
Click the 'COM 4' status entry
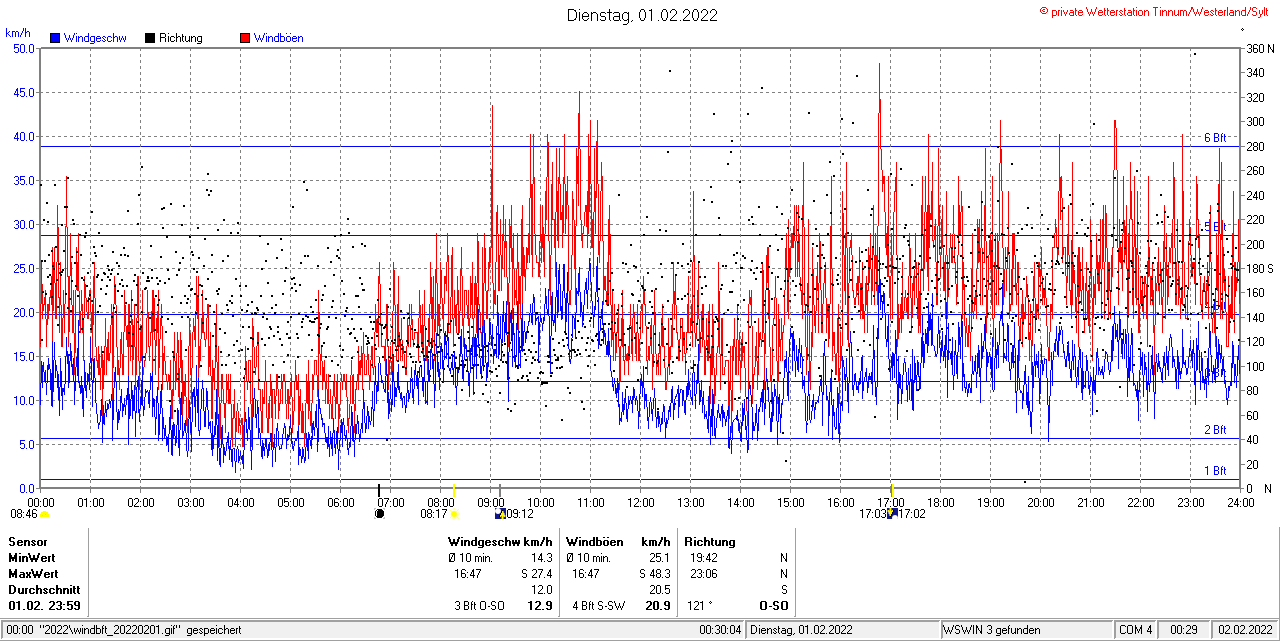[1136, 630]
